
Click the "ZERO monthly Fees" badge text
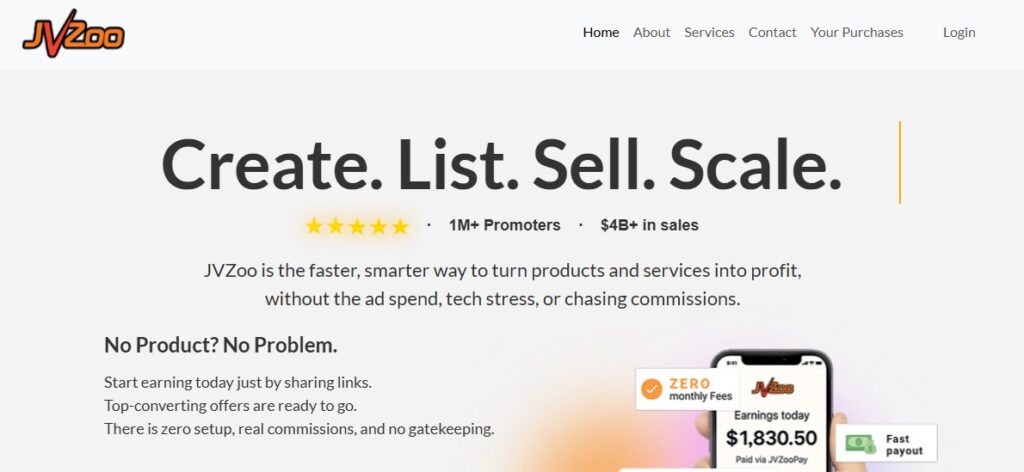click(x=700, y=390)
